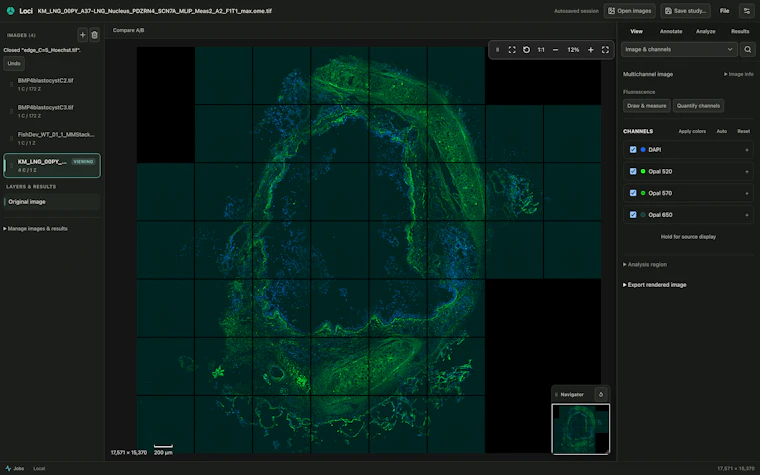
Task: Click the pause icon in viewer toolbar
Action: click(x=497, y=49)
